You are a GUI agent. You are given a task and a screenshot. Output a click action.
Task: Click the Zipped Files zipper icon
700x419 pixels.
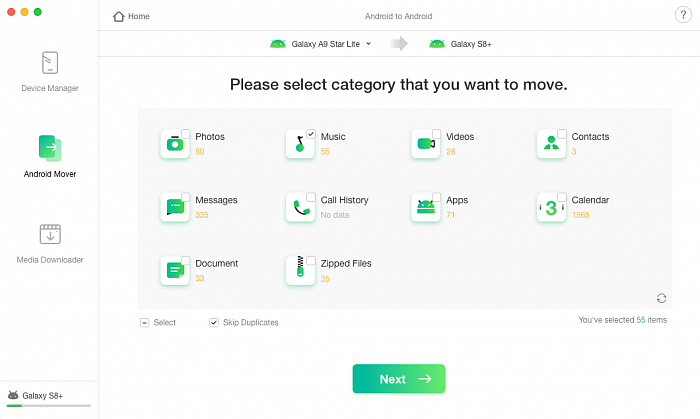(300, 271)
